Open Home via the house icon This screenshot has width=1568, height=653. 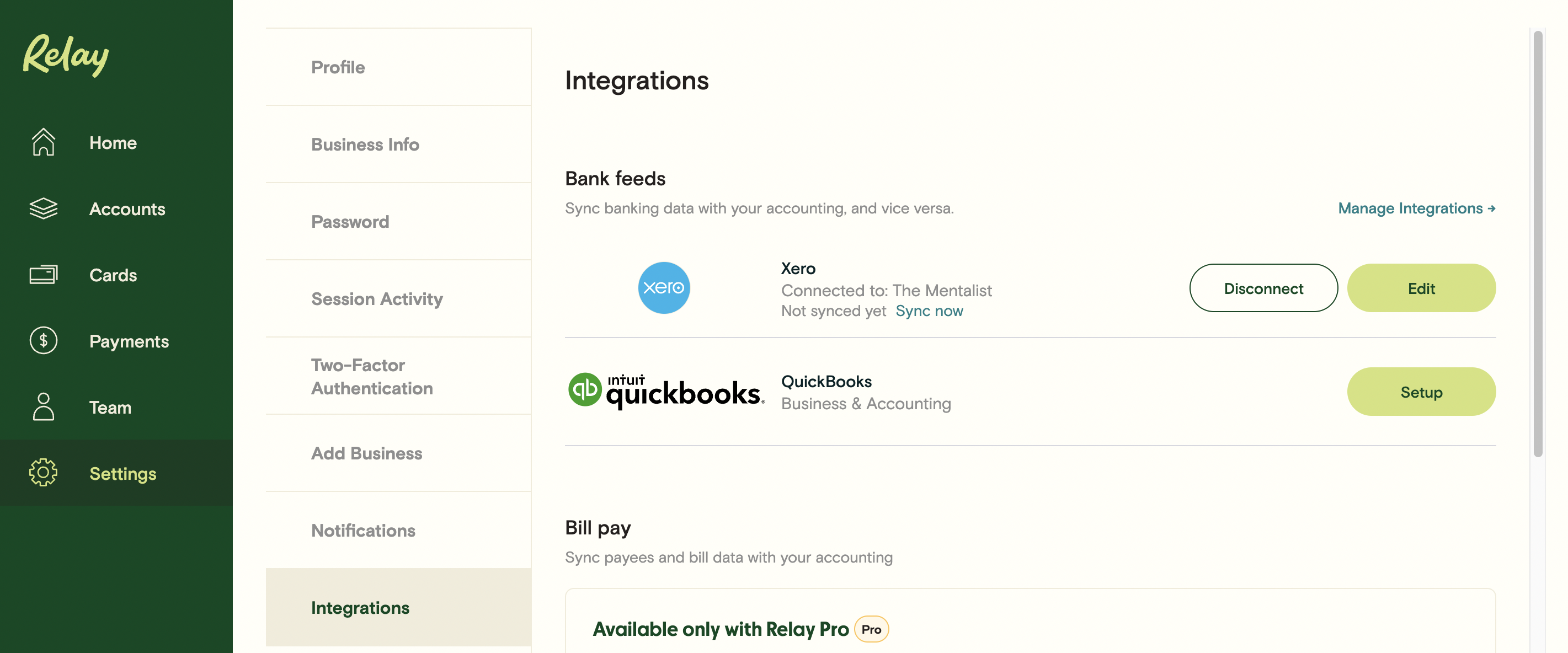tap(43, 142)
